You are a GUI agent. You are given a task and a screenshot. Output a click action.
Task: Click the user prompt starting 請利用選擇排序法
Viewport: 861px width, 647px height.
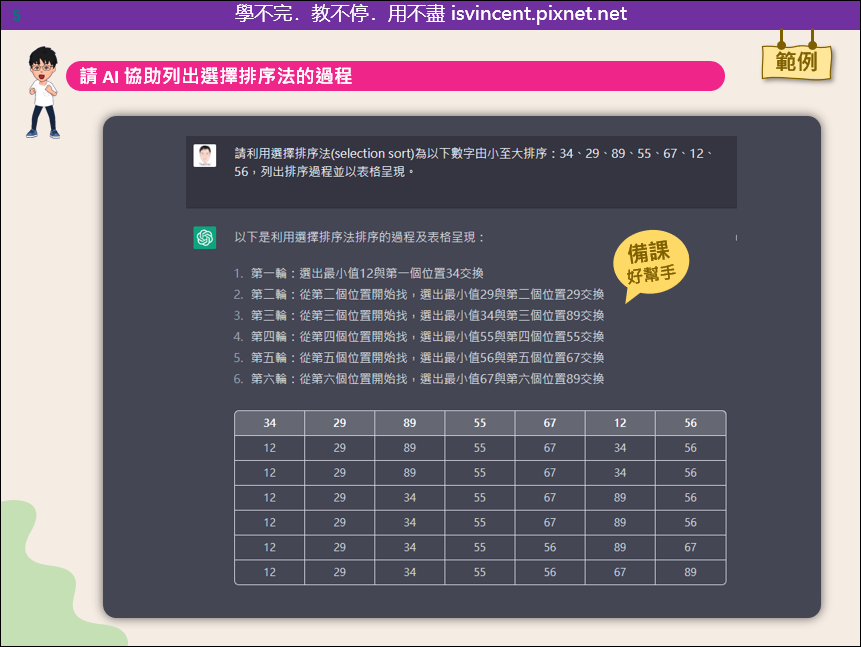point(474,163)
